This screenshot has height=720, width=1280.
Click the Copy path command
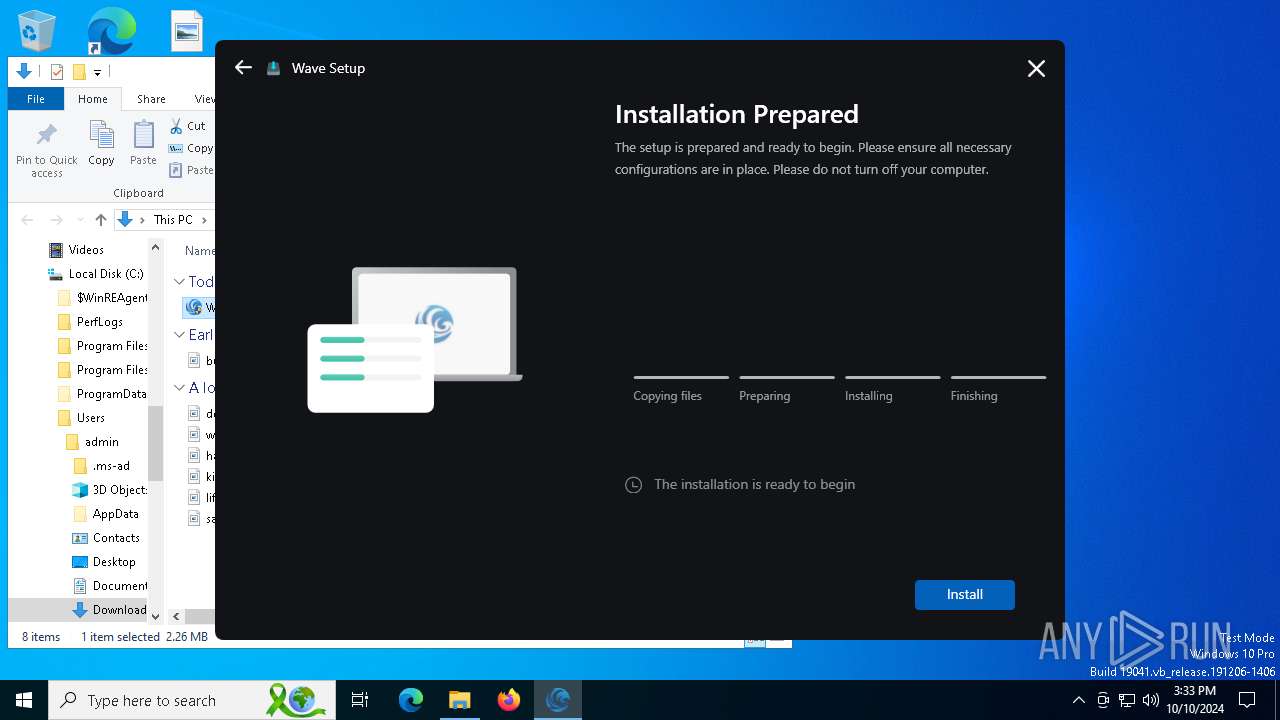[191, 148]
